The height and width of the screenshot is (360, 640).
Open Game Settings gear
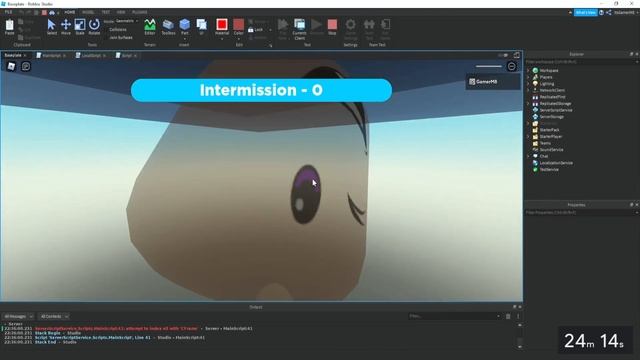pyautogui.click(x=351, y=29)
